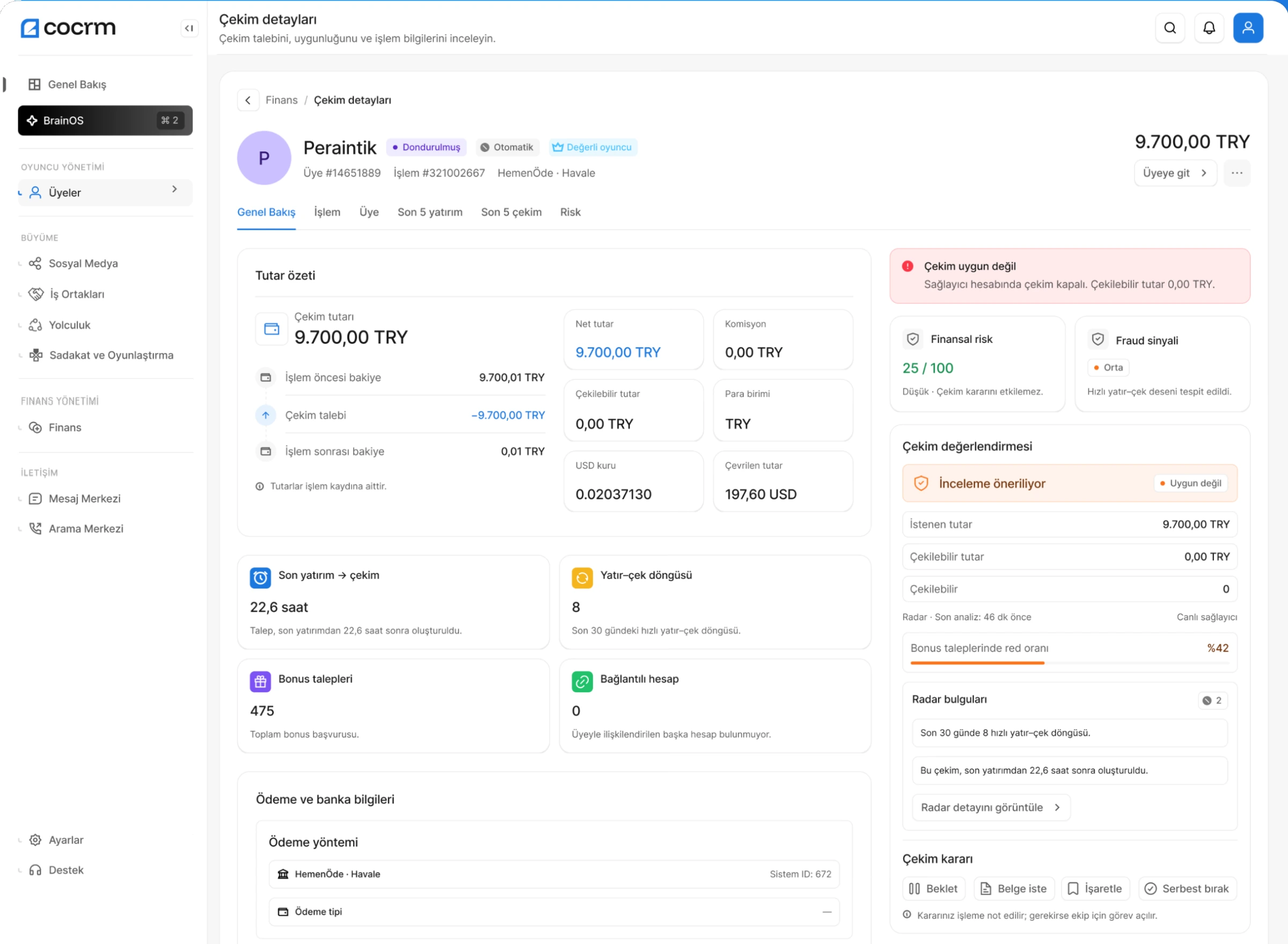Click the Bonus talepleri gift icon
1288x944 pixels.
coord(261,682)
